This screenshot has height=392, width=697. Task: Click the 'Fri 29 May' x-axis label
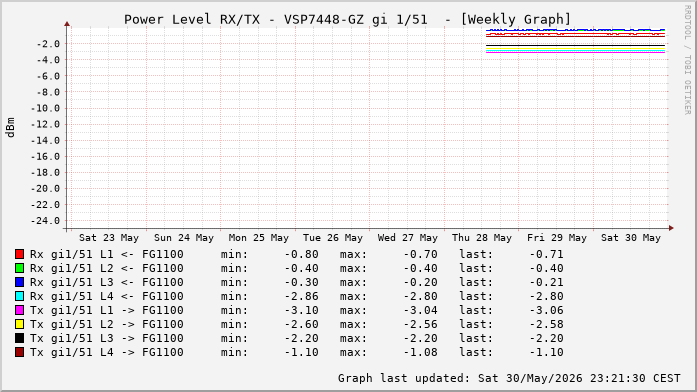pos(557,238)
